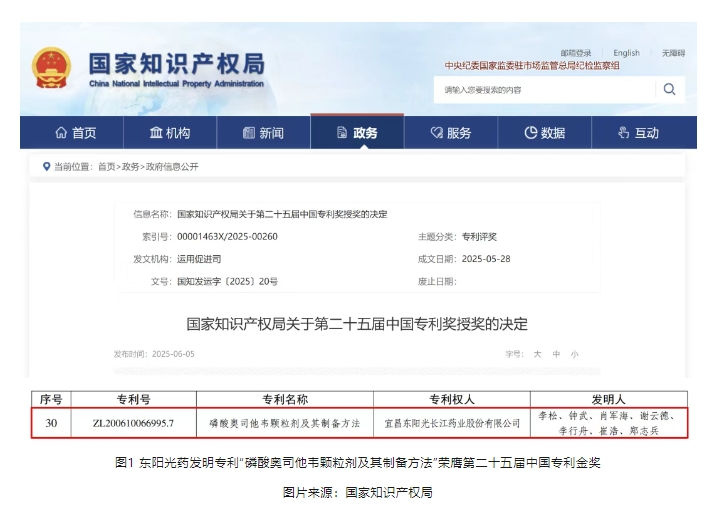Click the serial number 30 cell
Viewport: 707px width, 513px height.
coord(51,423)
